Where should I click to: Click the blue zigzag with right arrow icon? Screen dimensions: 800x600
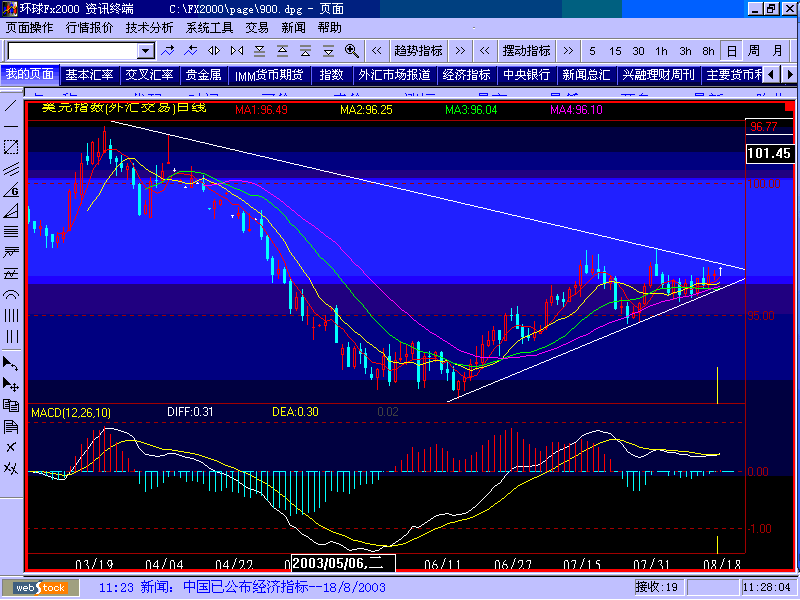pos(167,51)
